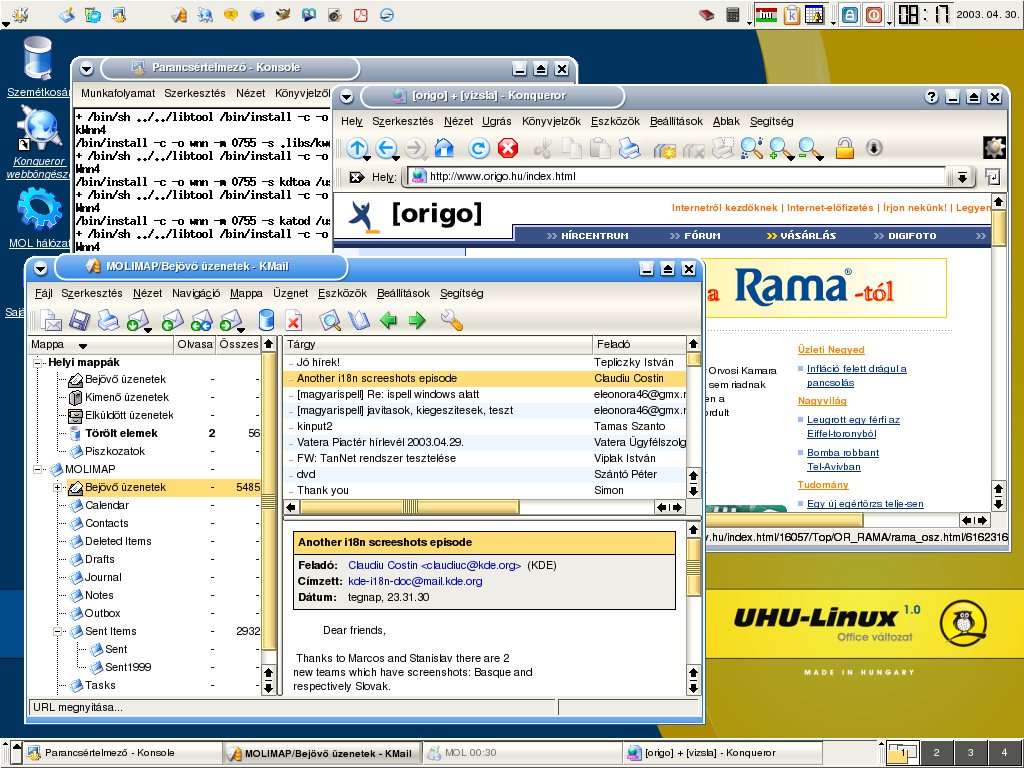Click the padlock security icon in Konqueror

click(845, 149)
